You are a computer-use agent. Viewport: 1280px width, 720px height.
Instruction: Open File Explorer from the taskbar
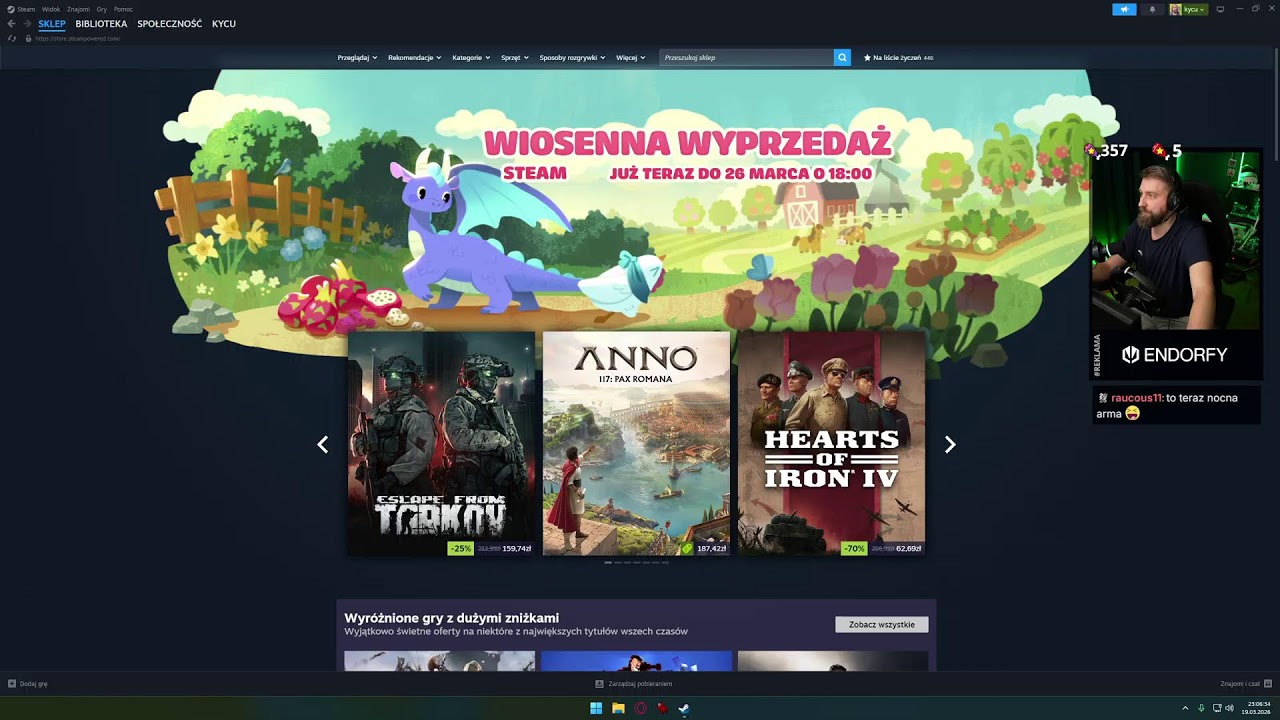(x=618, y=708)
